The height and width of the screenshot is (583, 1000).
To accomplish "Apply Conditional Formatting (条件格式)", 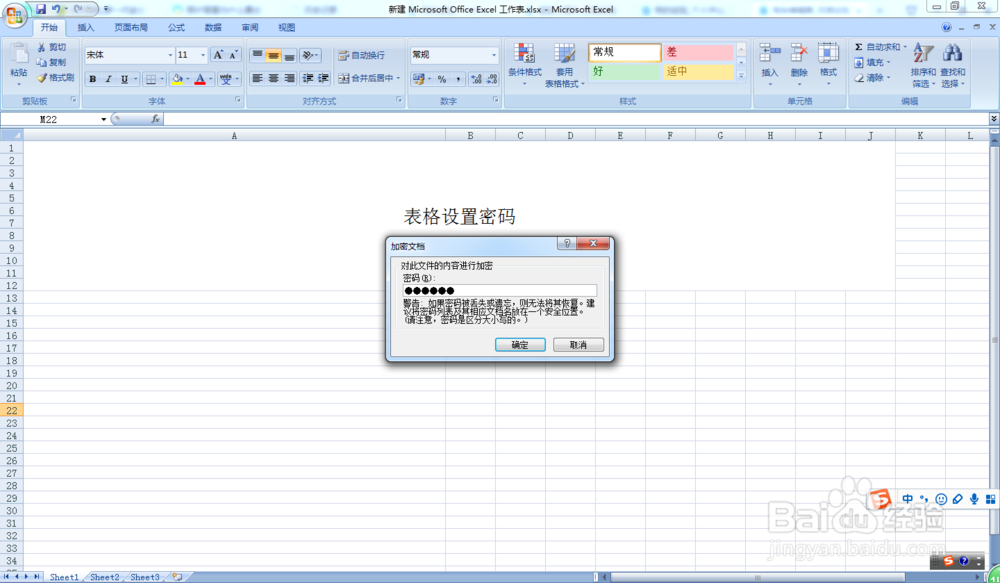I will click(524, 62).
